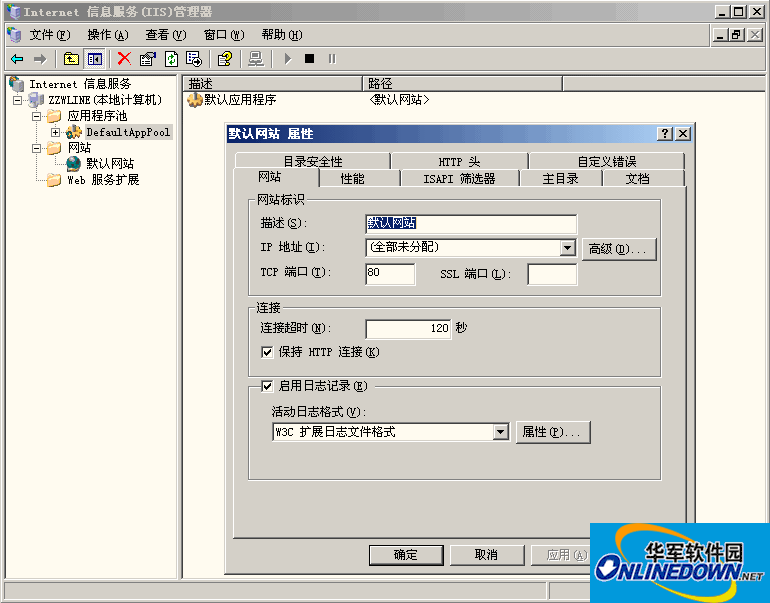Click the Forward arrow toolbar icon
770x603 pixels.
tap(39, 59)
